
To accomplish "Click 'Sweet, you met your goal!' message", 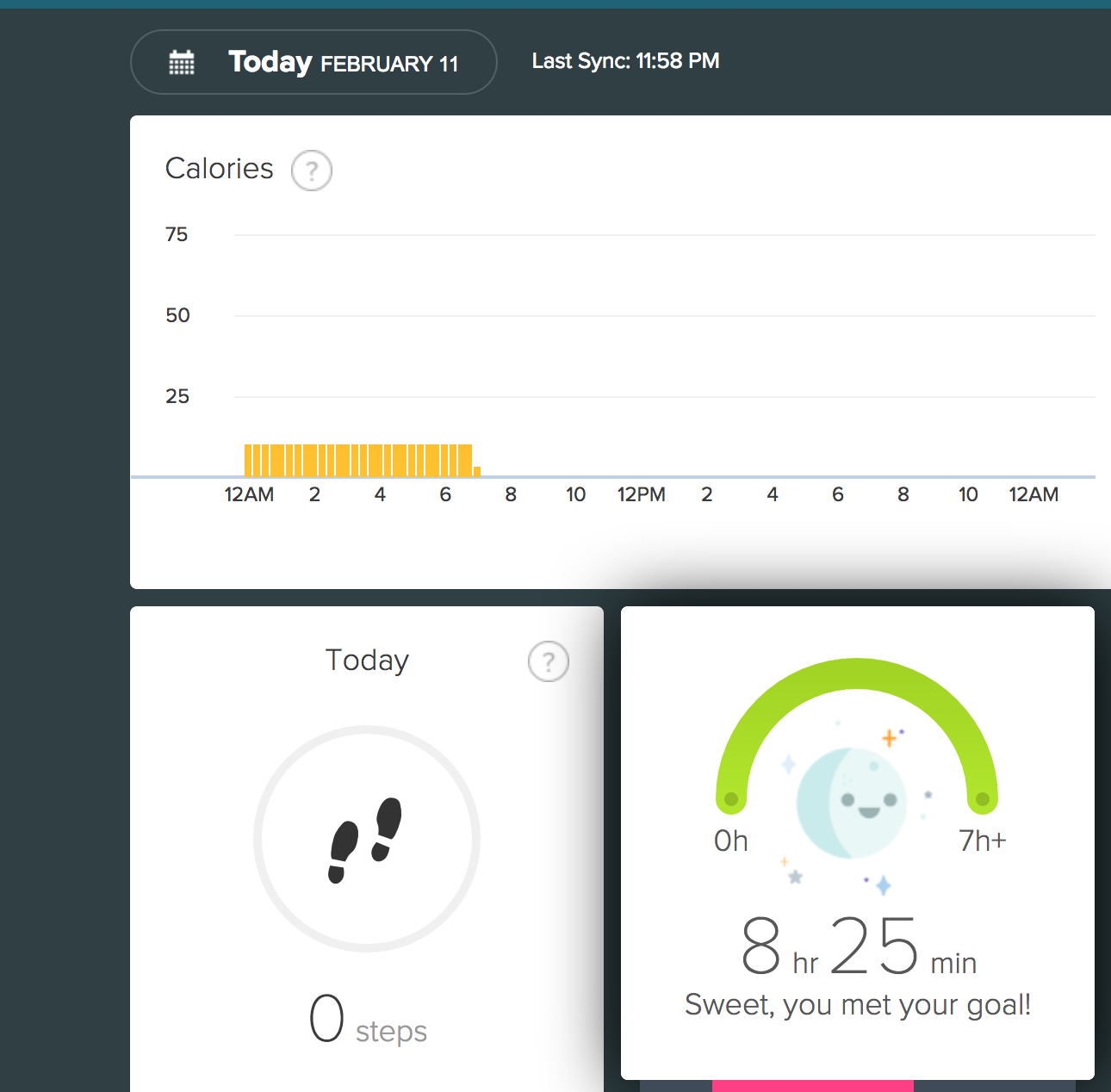I will (x=858, y=1005).
